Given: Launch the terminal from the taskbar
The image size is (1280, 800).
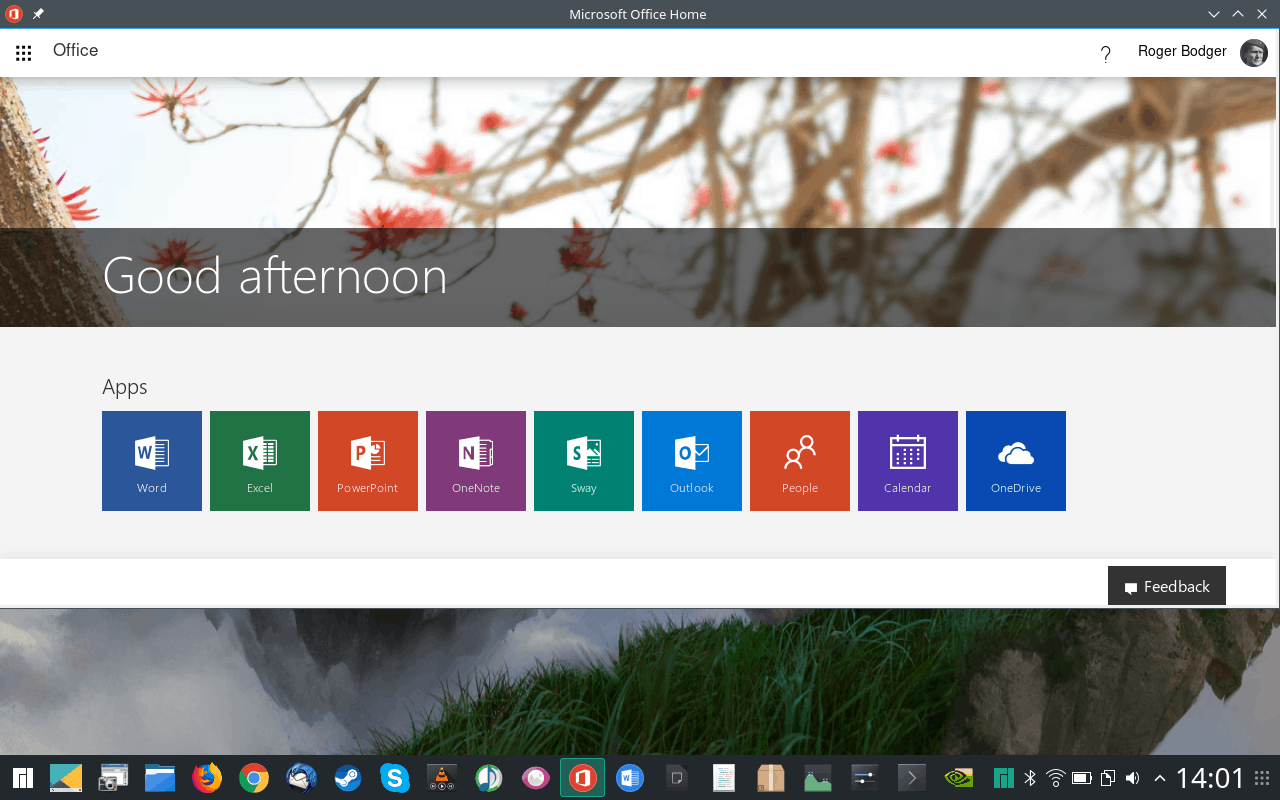Looking at the screenshot, I should coord(911,778).
